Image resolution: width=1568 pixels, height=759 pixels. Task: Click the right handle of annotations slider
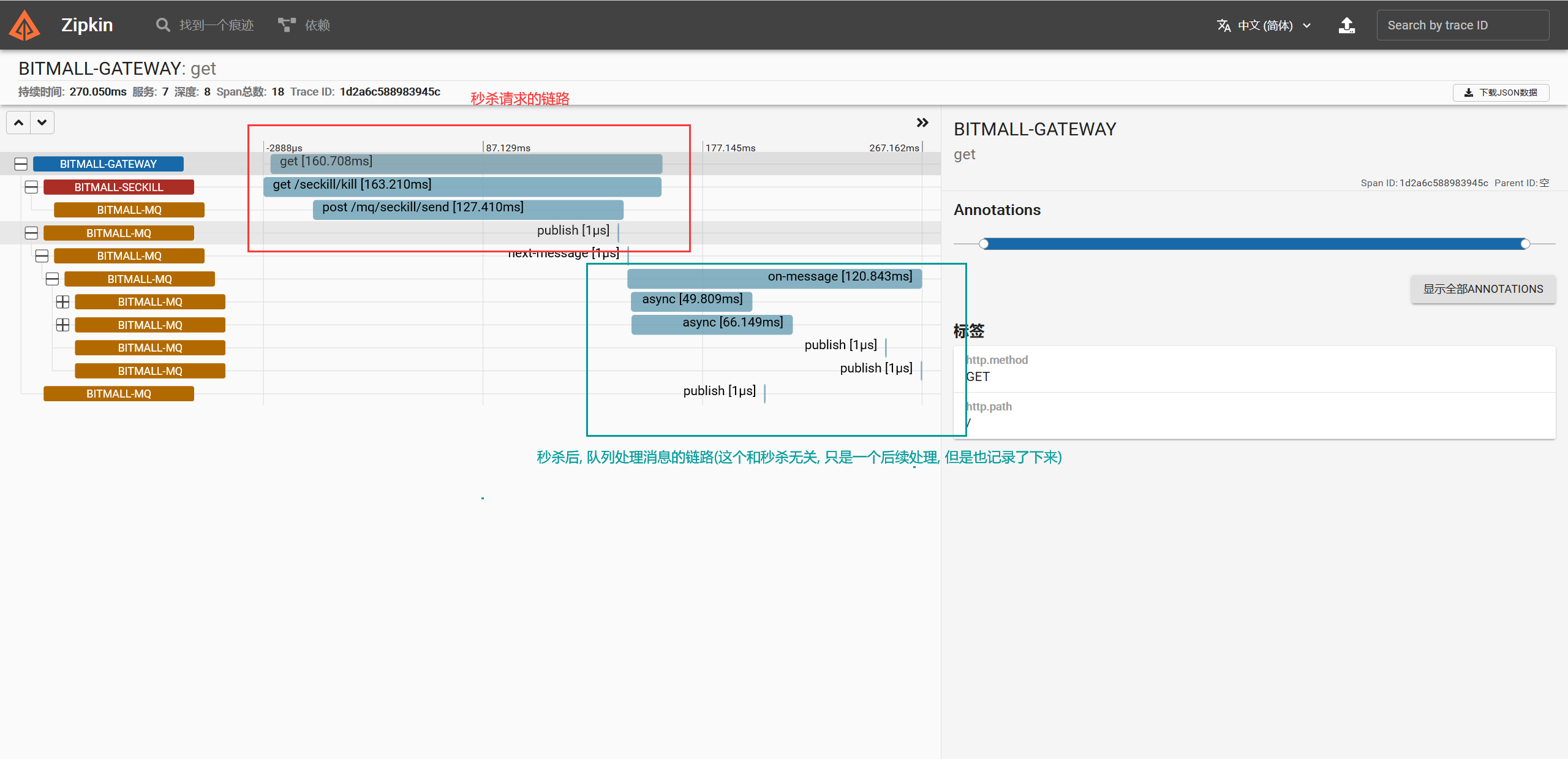click(x=1525, y=244)
